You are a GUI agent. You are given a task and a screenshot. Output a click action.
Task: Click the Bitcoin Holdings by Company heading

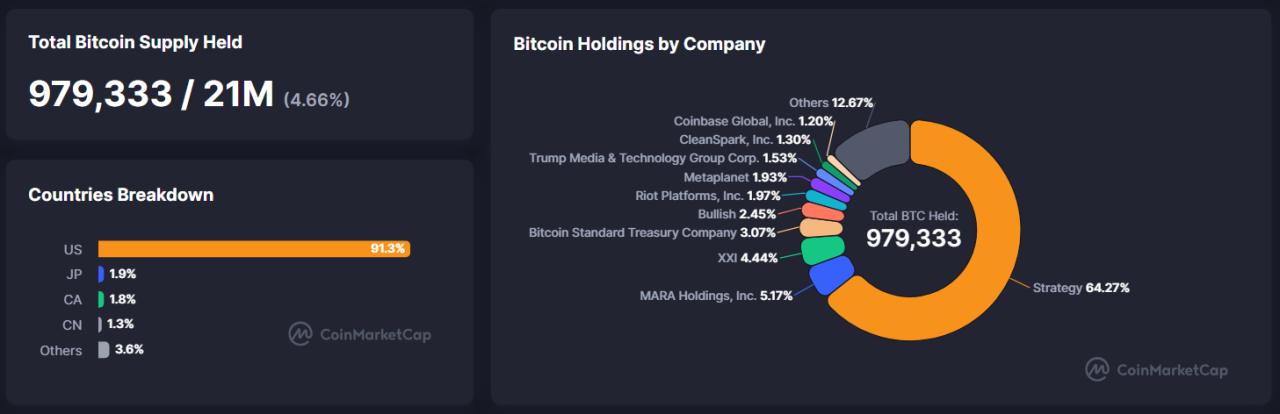coord(639,44)
